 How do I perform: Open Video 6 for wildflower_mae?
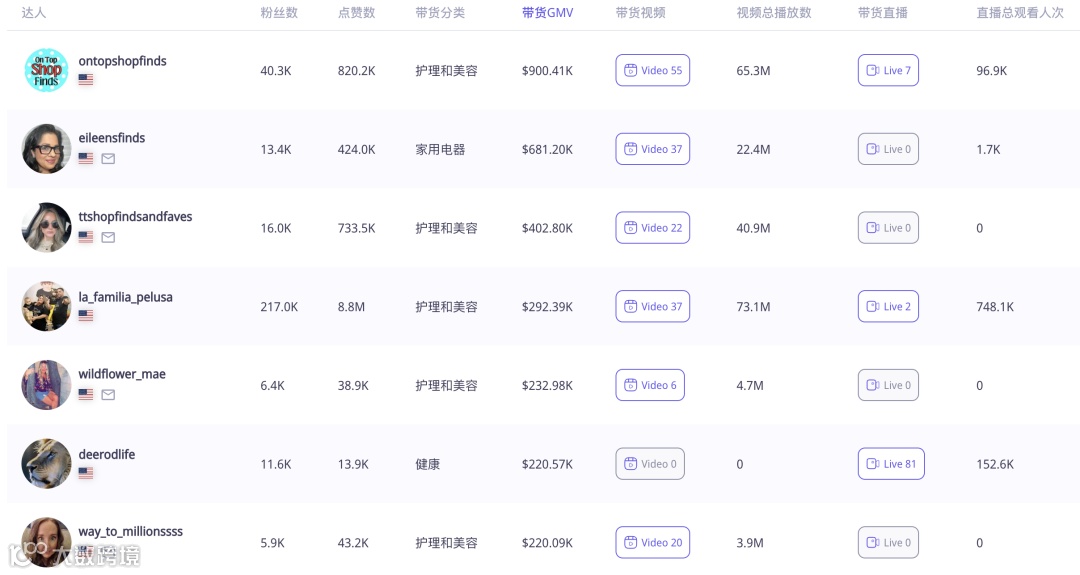650,385
